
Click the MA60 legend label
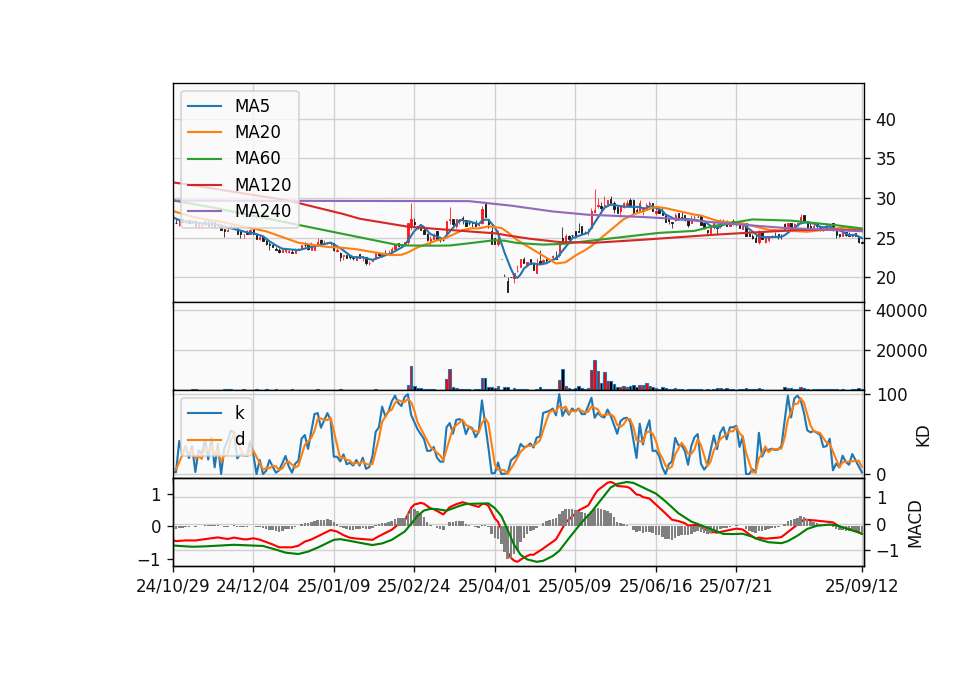click(257, 158)
